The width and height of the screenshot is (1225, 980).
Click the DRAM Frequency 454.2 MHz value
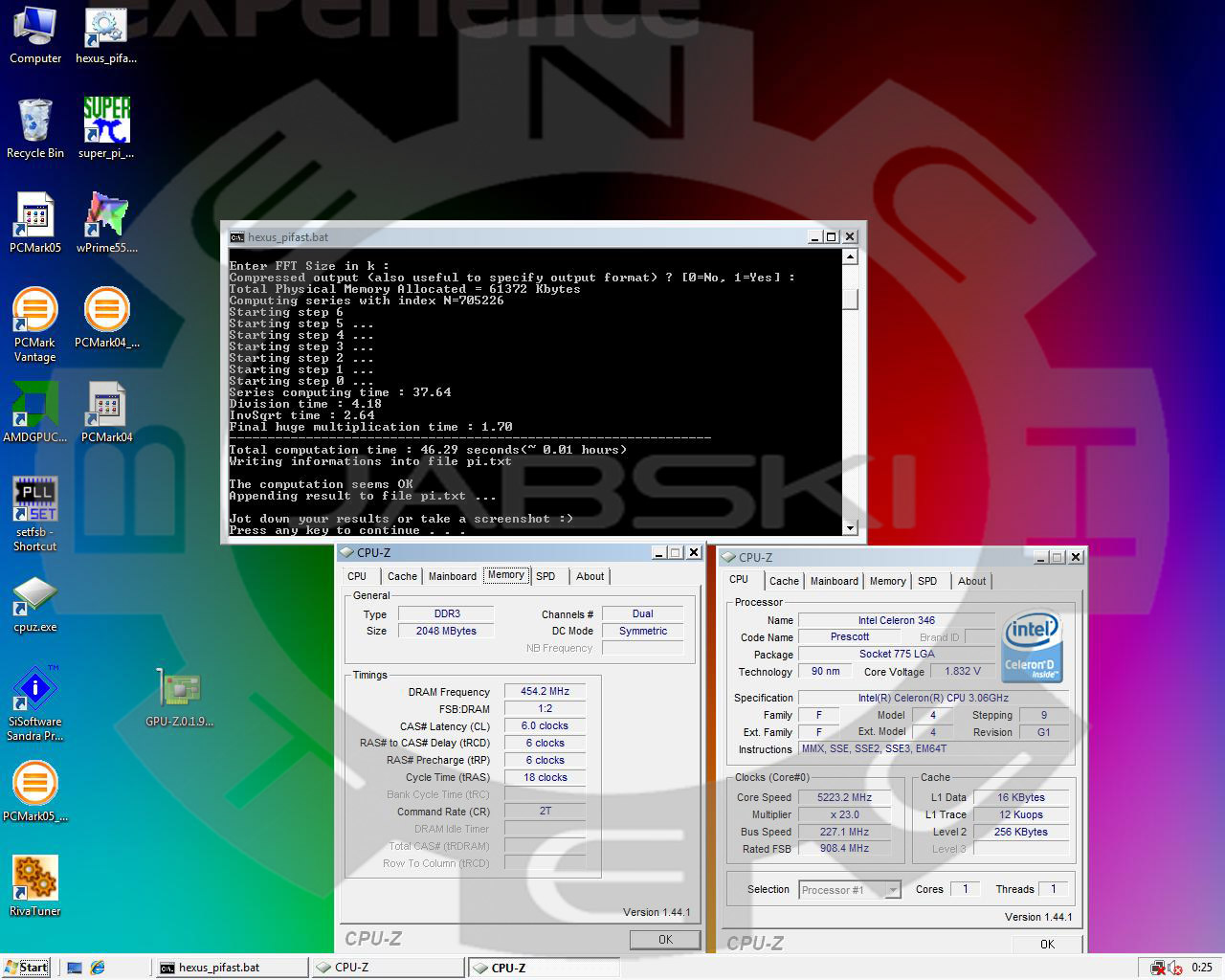click(x=545, y=691)
